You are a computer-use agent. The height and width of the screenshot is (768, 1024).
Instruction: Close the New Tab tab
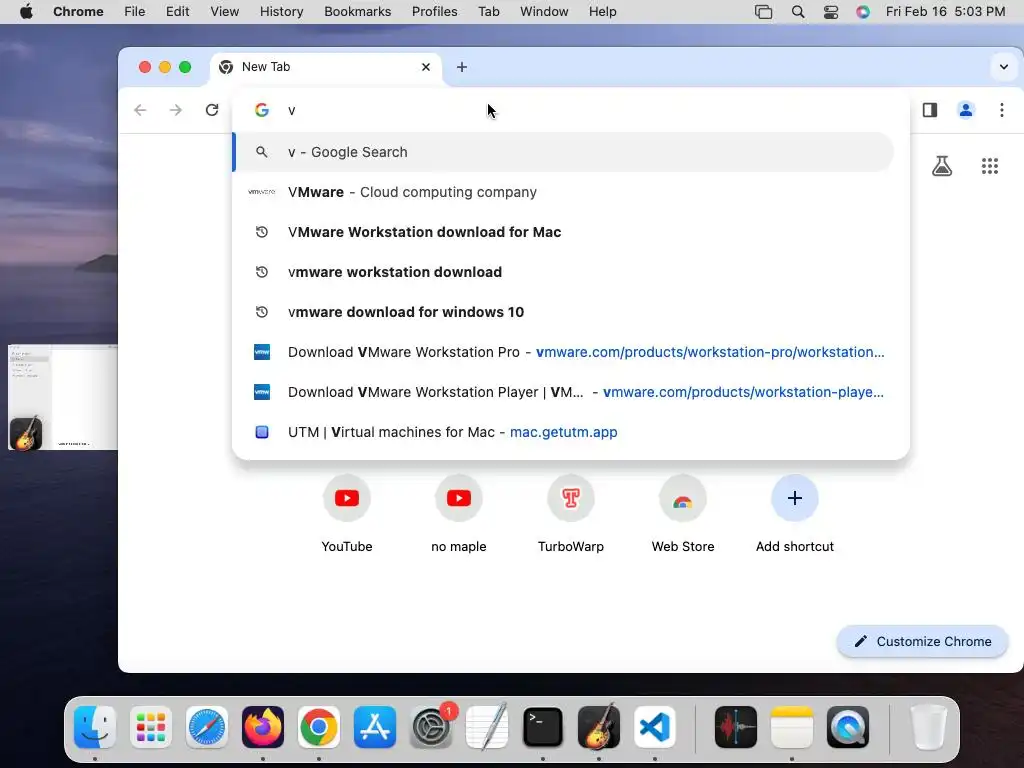coord(426,67)
